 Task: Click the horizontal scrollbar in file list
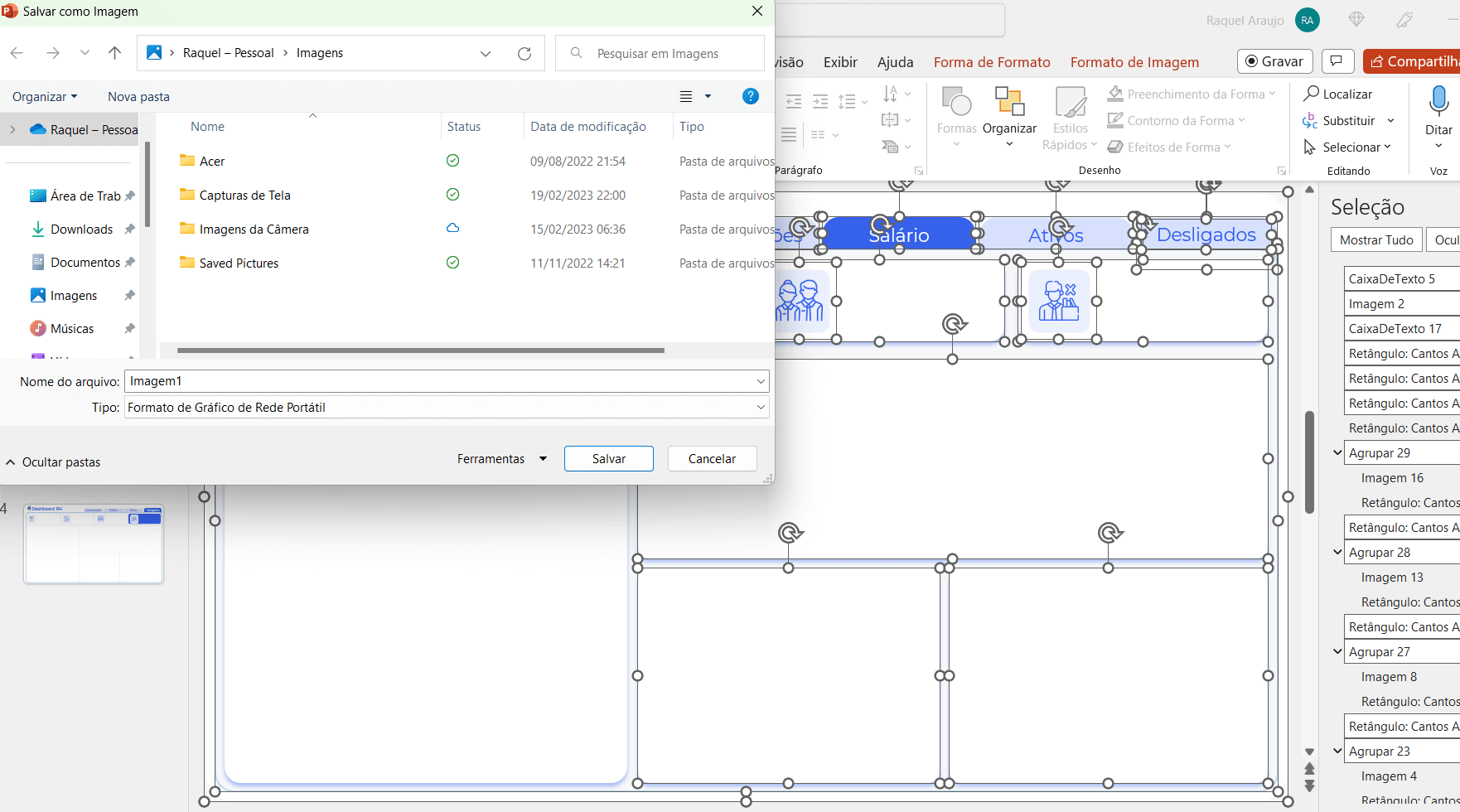421,350
